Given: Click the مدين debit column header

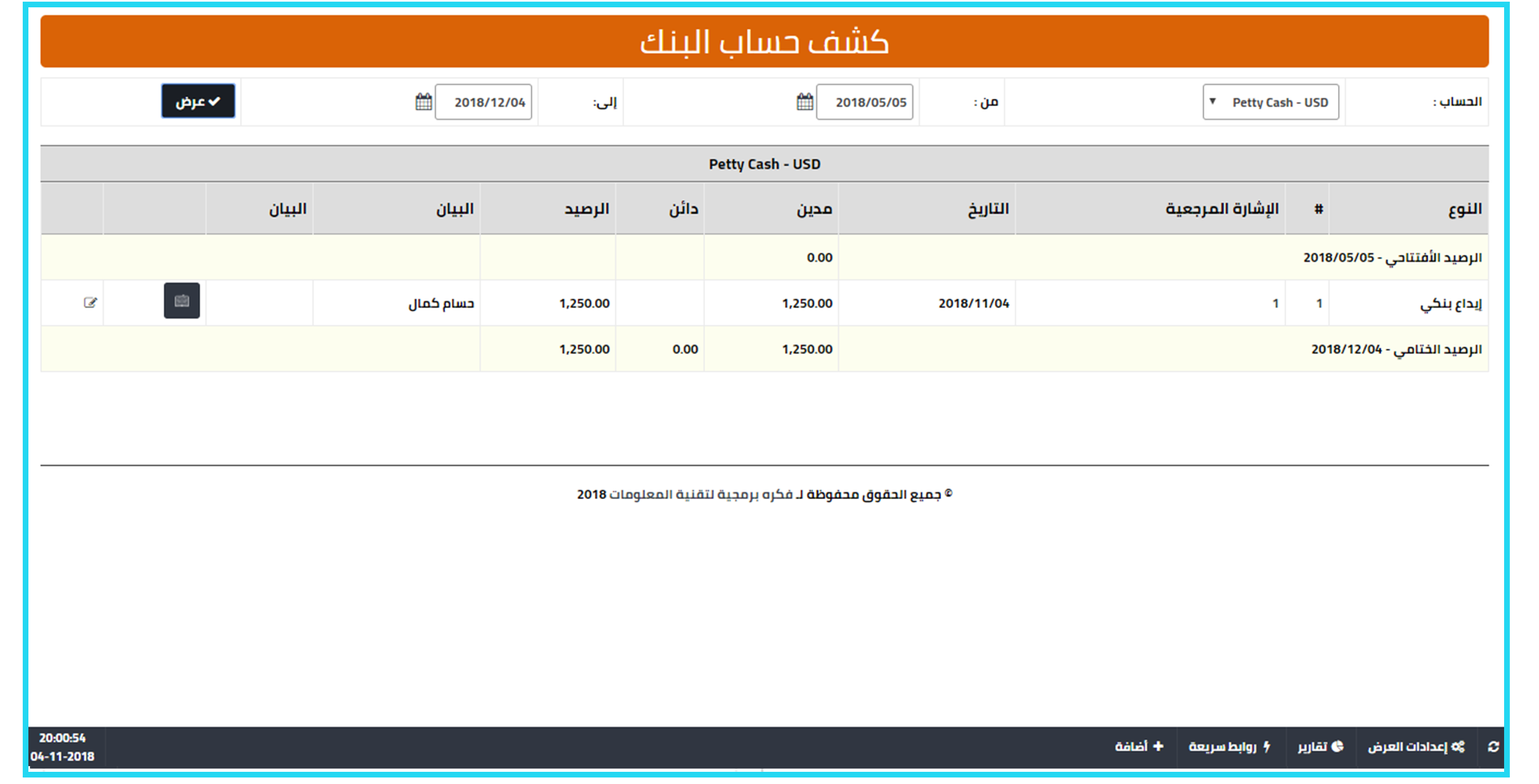Looking at the screenshot, I should (814, 209).
